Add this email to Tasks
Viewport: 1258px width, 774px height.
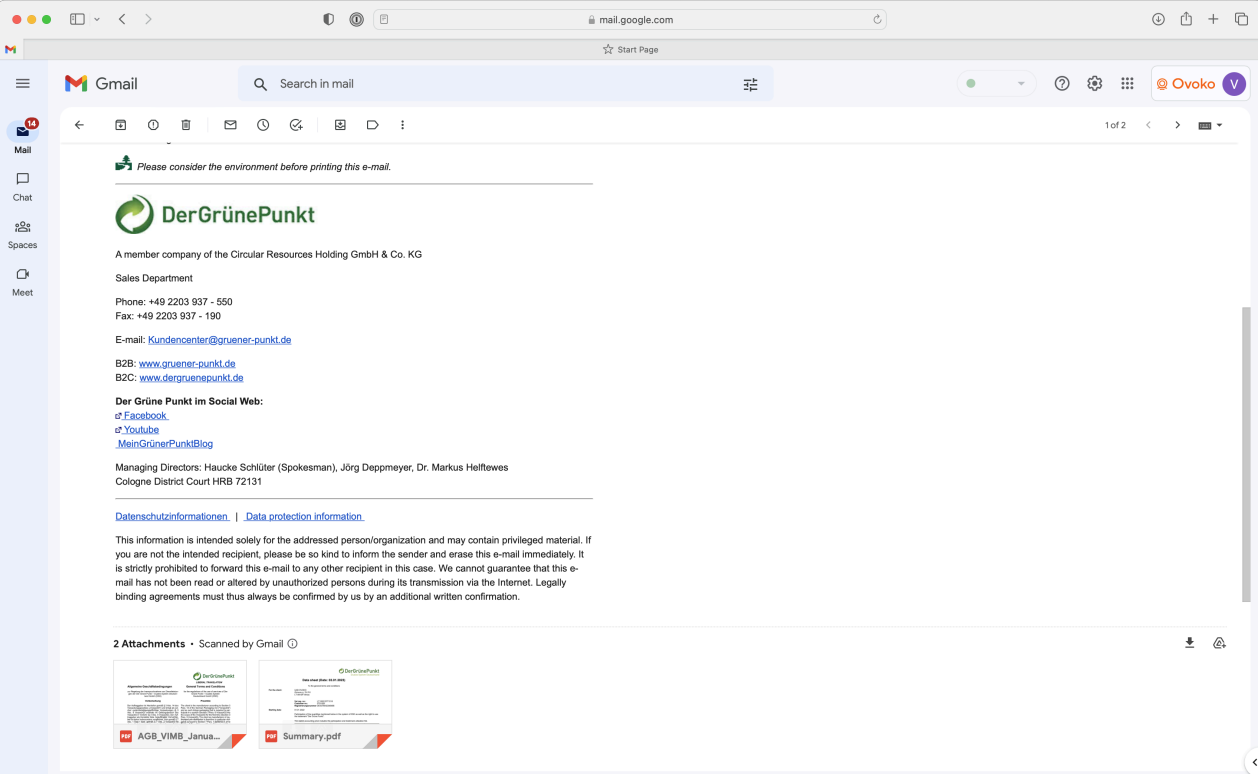coord(296,125)
